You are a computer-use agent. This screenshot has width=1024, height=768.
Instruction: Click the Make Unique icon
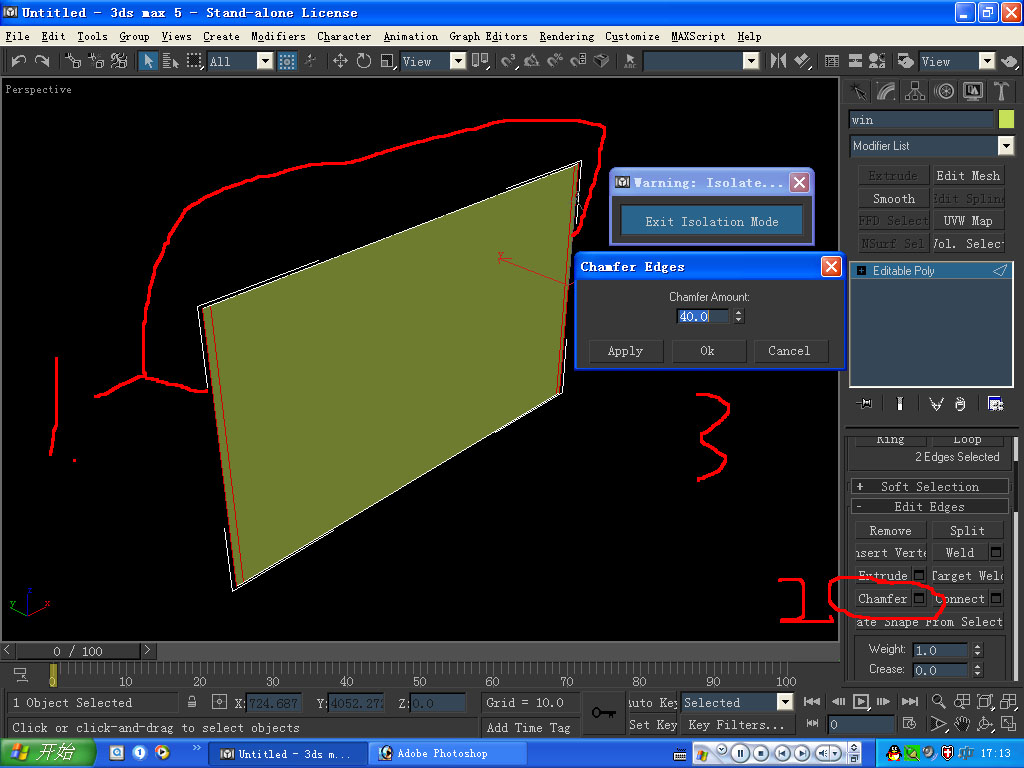click(936, 404)
